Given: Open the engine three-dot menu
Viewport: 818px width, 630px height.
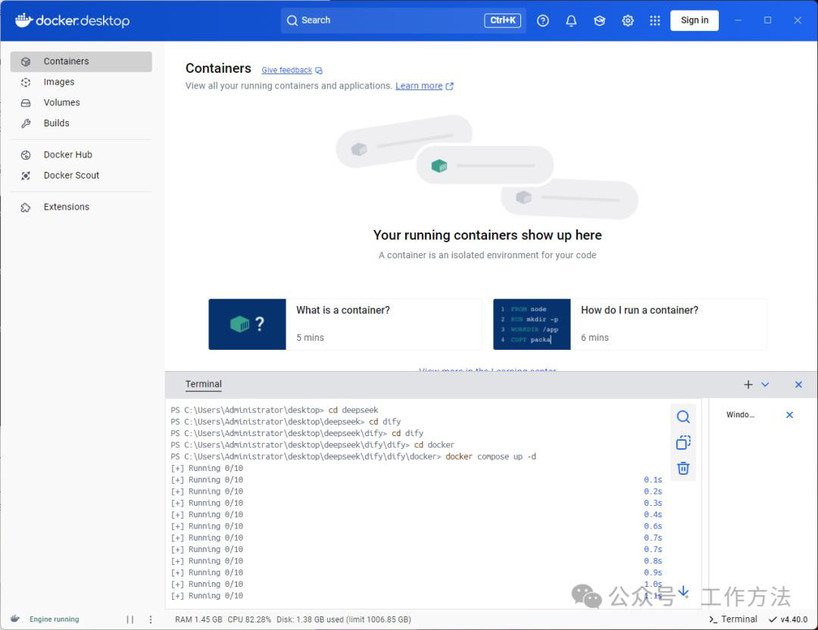Looking at the screenshot, I should 151,619.
